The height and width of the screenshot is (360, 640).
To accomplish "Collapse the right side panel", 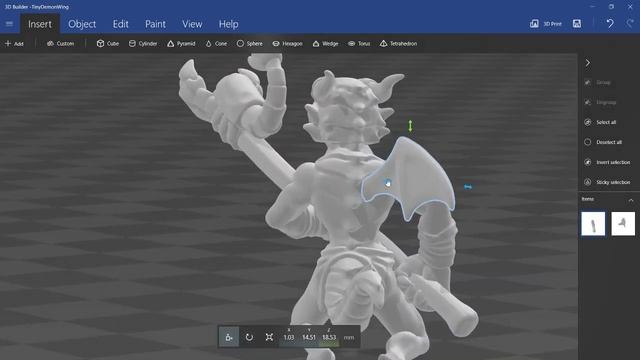I will [x=587, y=63].
